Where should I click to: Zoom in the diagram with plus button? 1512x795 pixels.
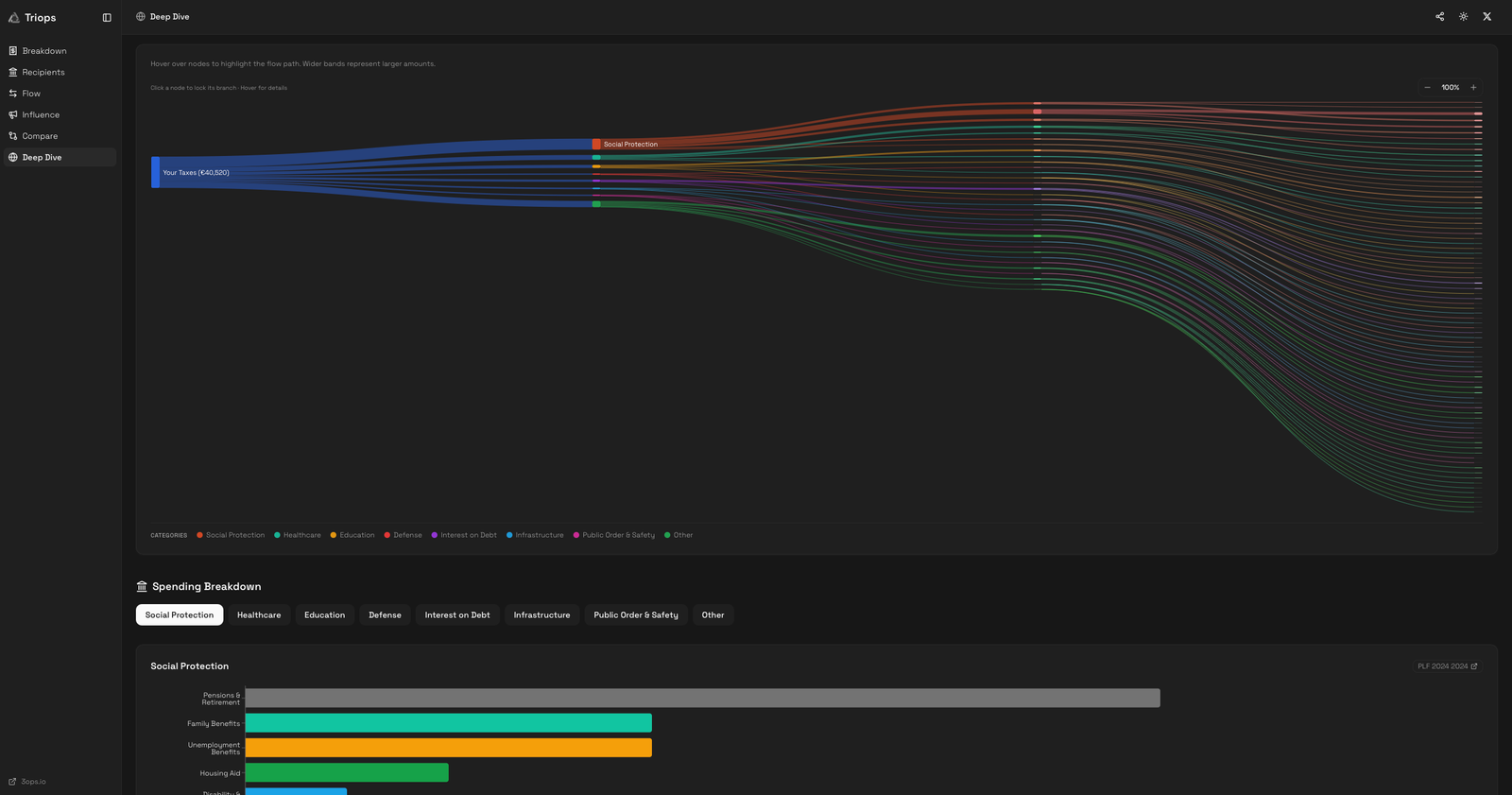[1473, 88]
